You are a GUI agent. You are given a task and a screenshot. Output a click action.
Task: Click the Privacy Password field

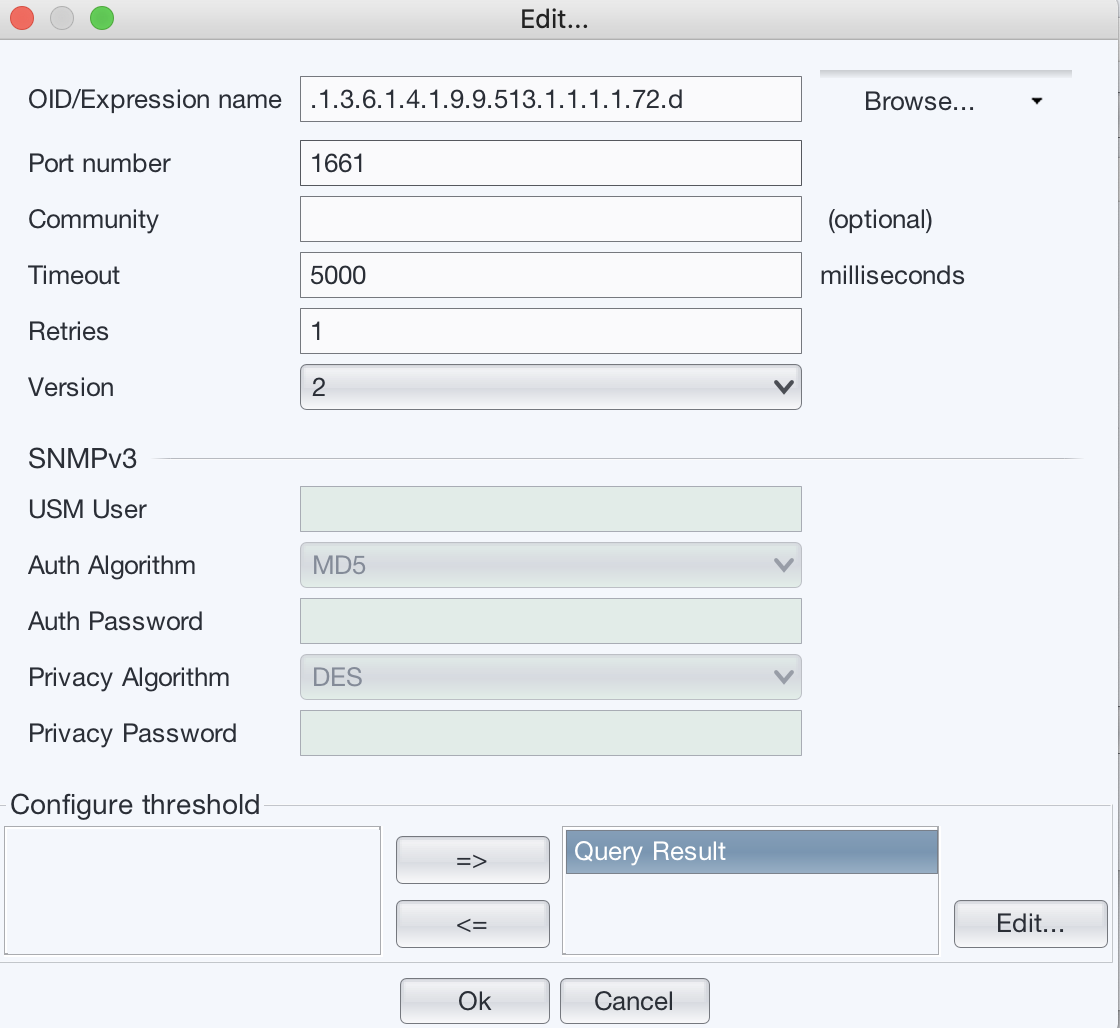pyautogui.click(x=550, y=733)
